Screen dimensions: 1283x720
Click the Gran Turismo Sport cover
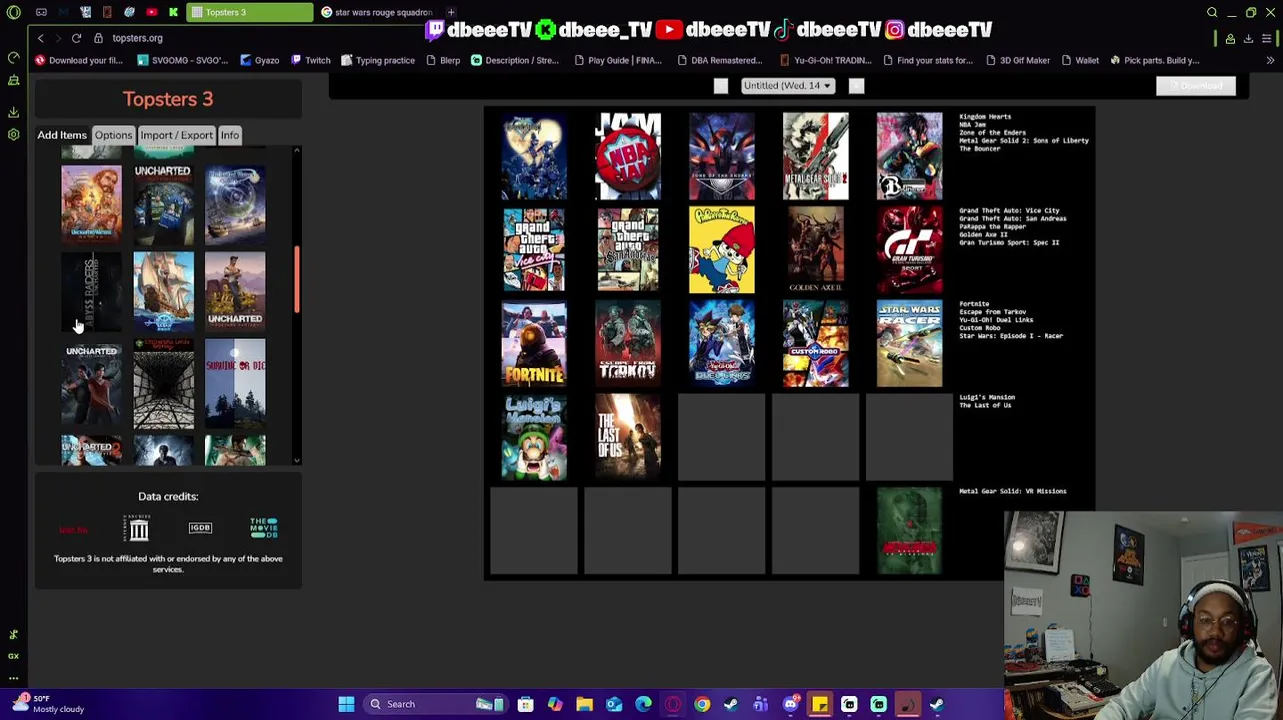[x=909, y=250]
